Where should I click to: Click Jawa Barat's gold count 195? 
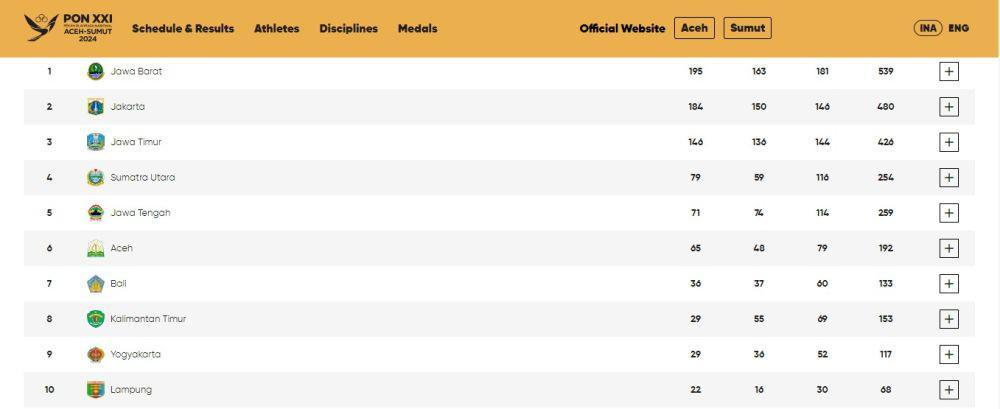tap(695, 71)
